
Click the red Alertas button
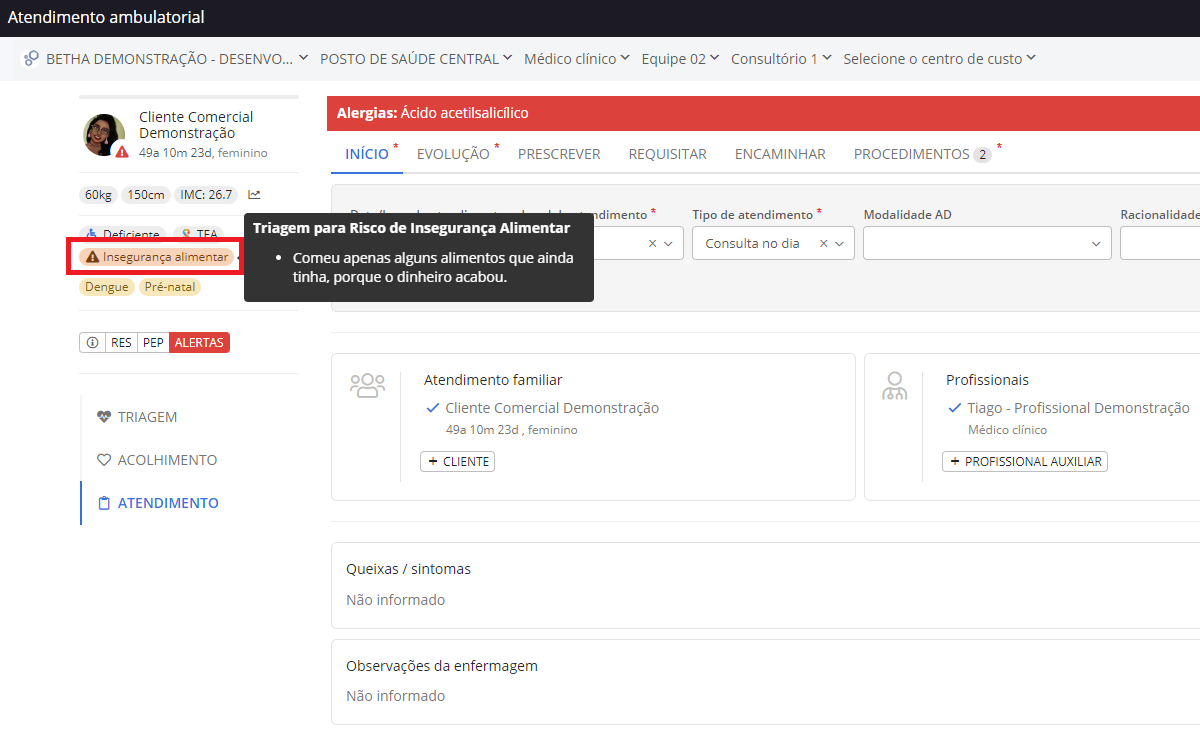tap(199, 343)
